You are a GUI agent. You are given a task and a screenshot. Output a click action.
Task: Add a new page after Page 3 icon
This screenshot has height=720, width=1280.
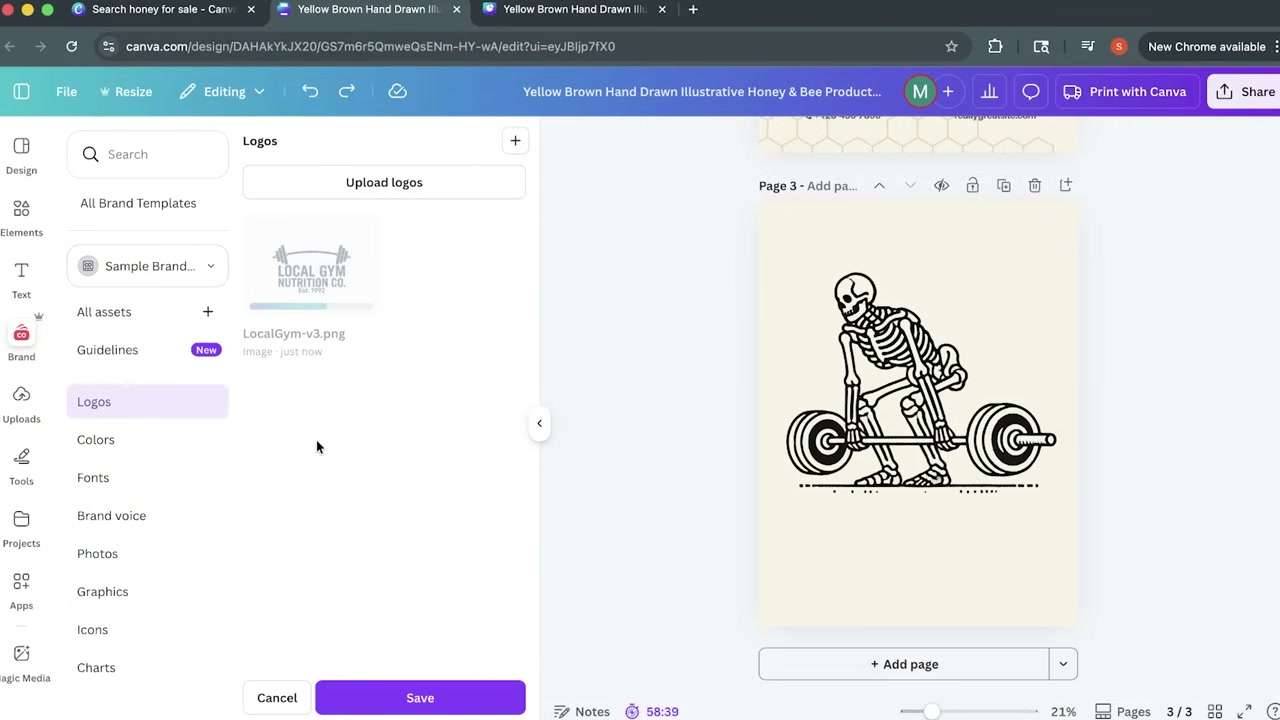(x=1066, y=185)
